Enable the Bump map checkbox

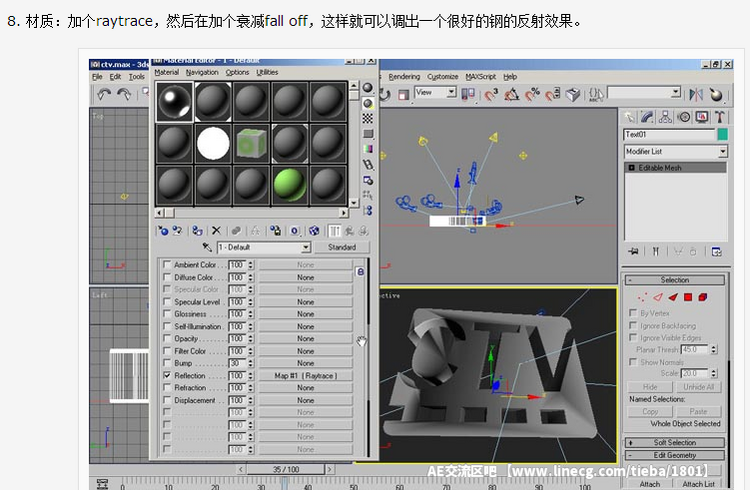tap(166, 363)
